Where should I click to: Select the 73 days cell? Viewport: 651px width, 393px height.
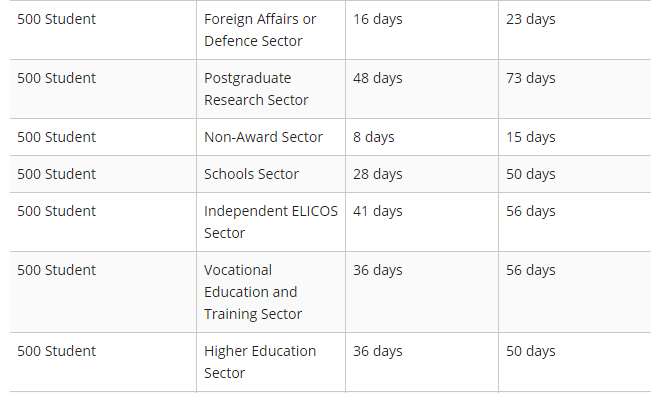[575, 89]
